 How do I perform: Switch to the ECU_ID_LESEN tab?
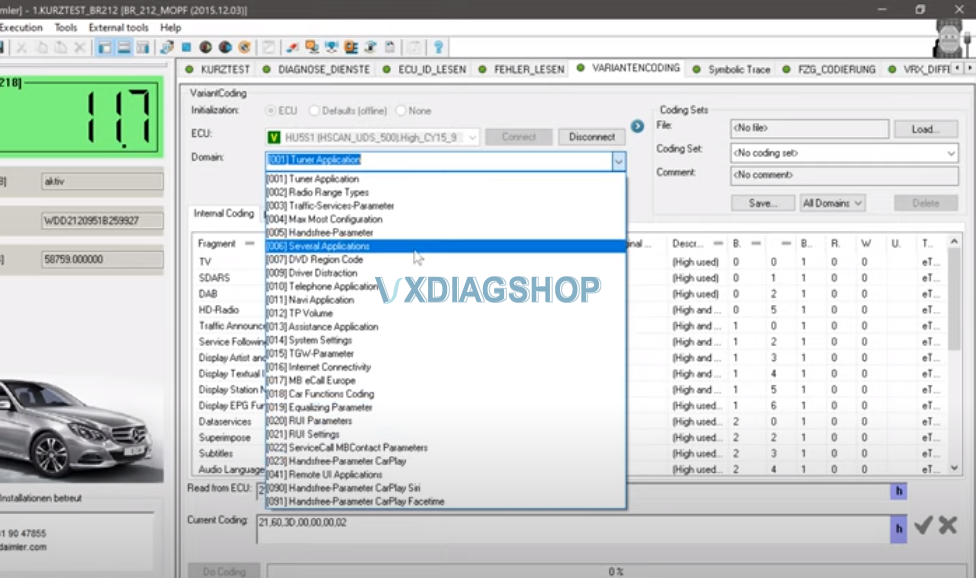(x=425, y=69)
